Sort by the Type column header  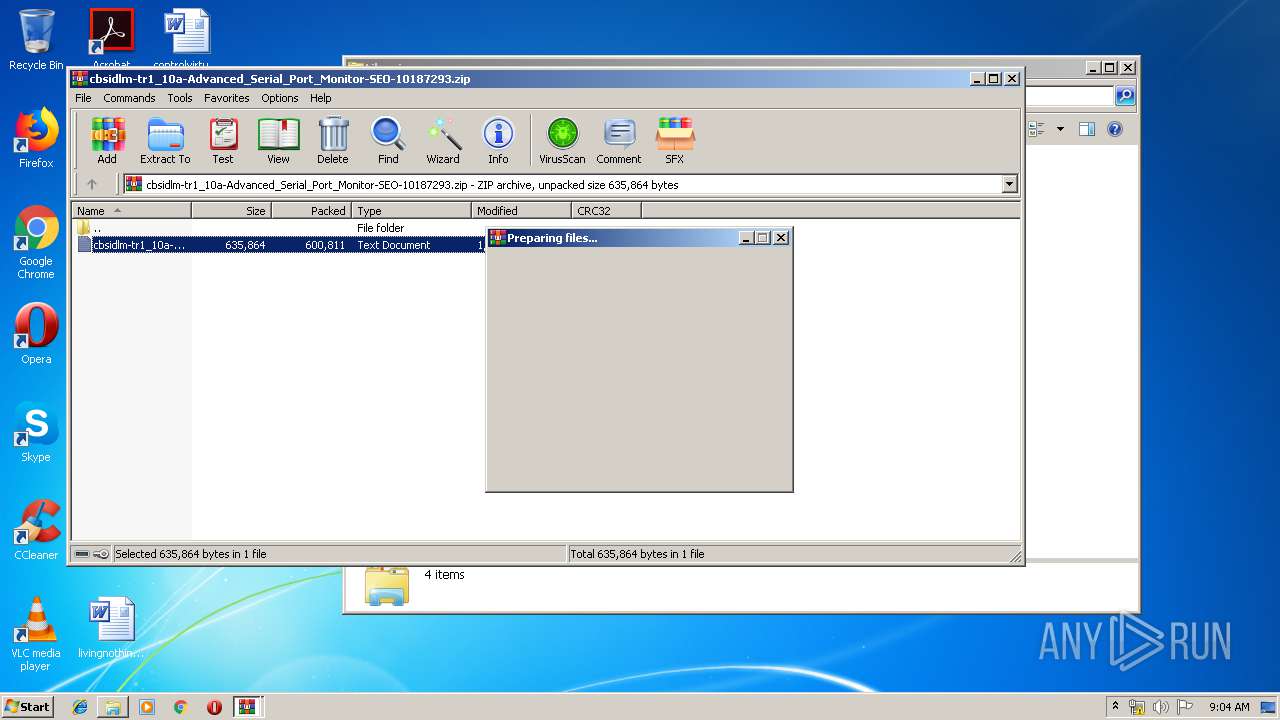coord(411,211)
